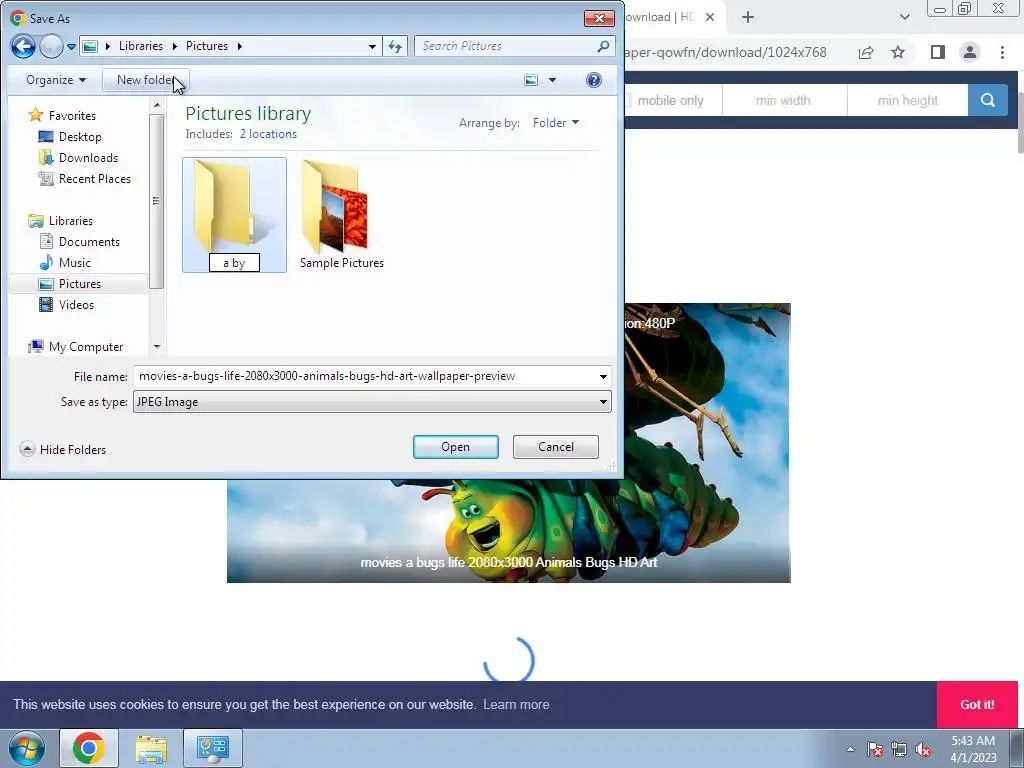Open Chrome's three-dot menu

click(1002, 52)
